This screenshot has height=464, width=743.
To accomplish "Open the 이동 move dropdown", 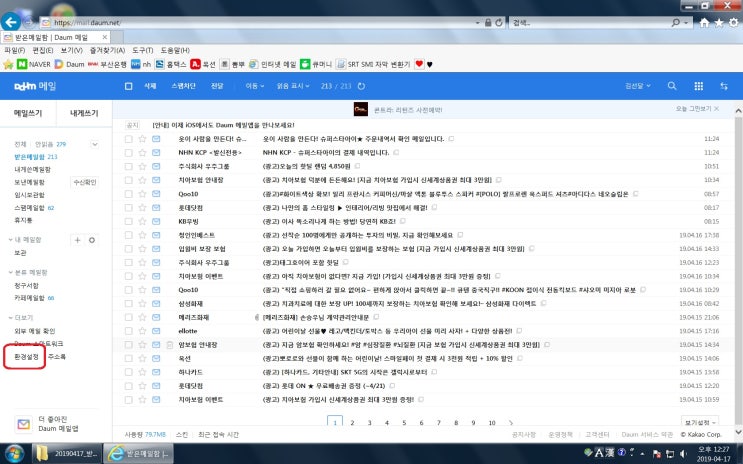I will click(x=254, y=86).
